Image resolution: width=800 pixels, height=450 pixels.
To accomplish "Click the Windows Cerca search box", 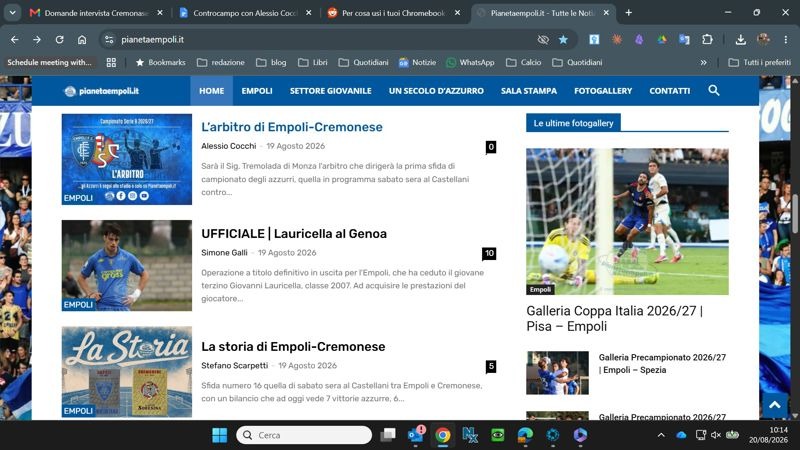I will [304, 435].
